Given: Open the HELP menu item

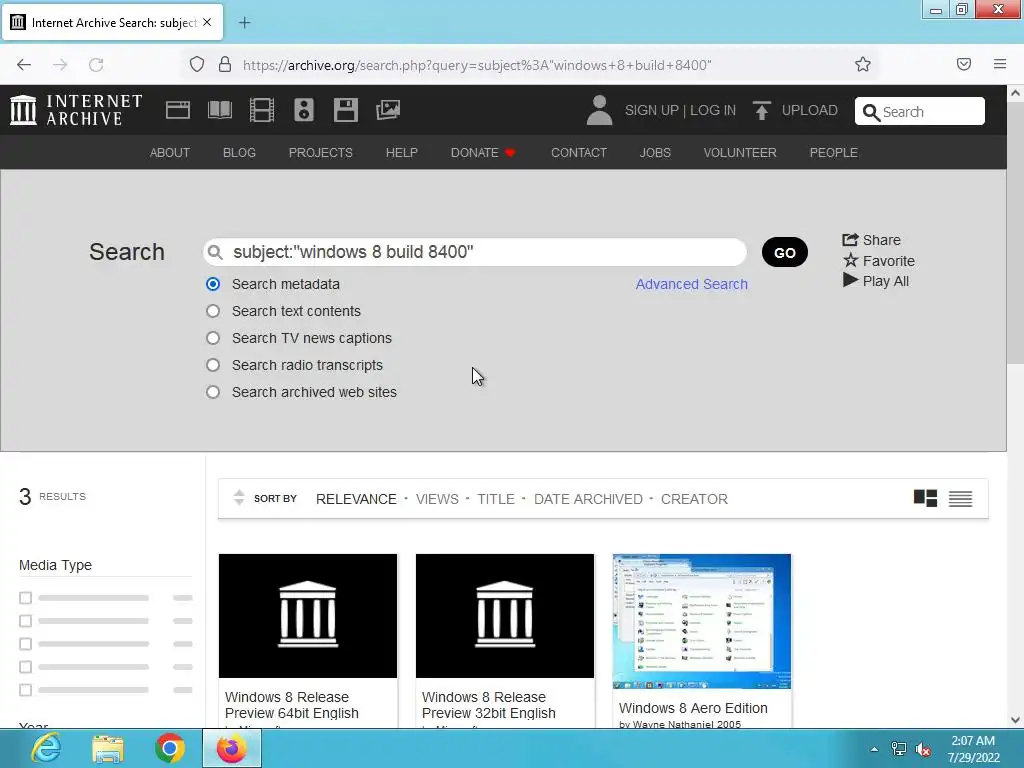Looking at the screenshot, I should (x=402, y=152).
